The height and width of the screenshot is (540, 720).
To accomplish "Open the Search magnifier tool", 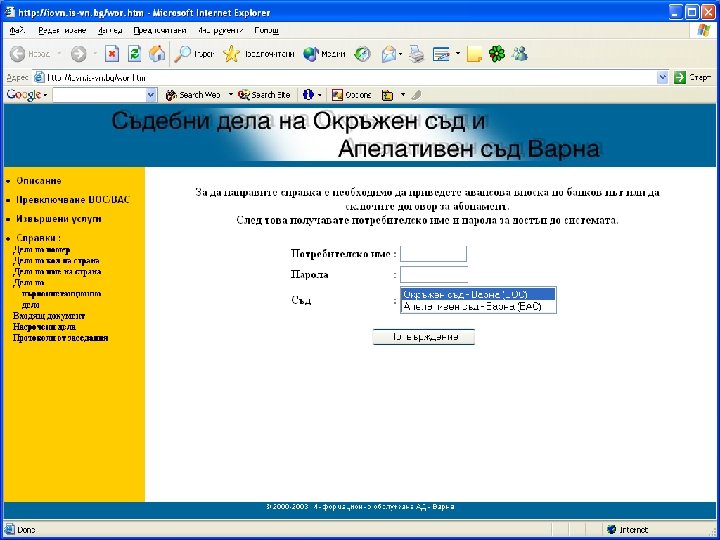I will (182, 54).
